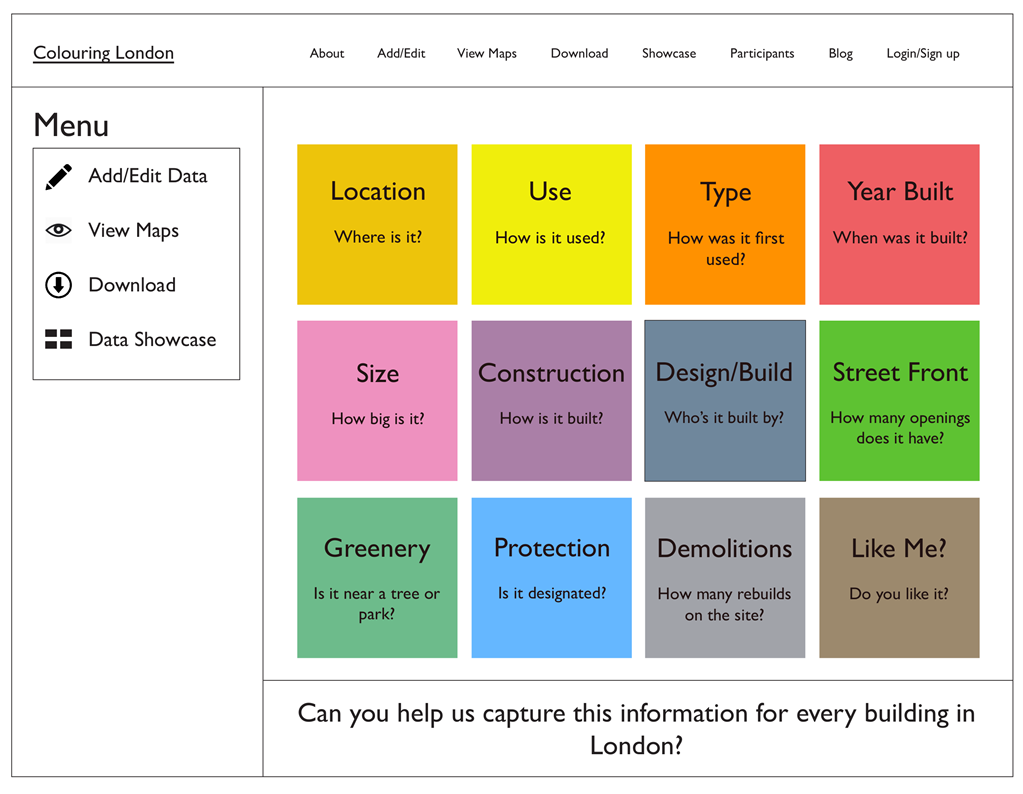Select Showcase in the top navigation

coord(668,53)
